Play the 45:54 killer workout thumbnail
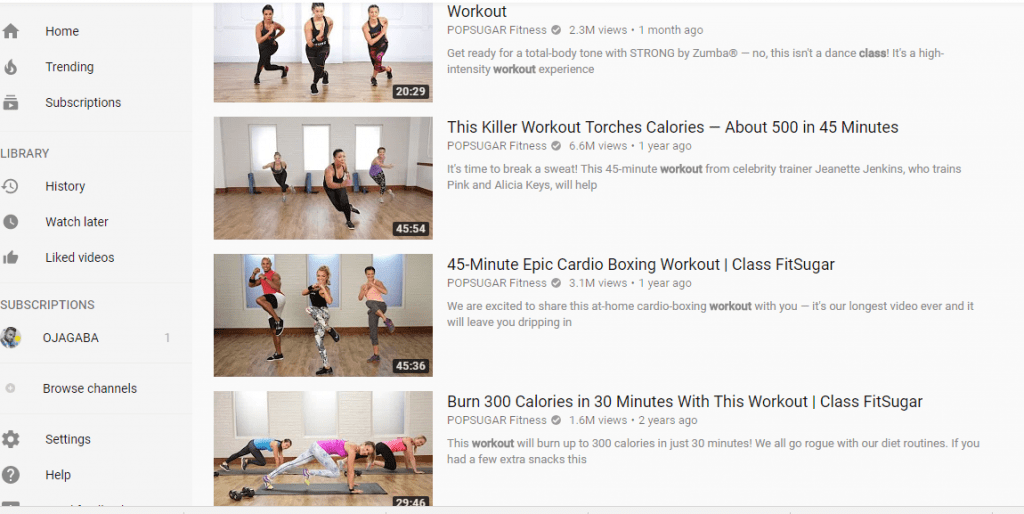Viewport: 1024px width, 514px height. [x=323, y=178]
